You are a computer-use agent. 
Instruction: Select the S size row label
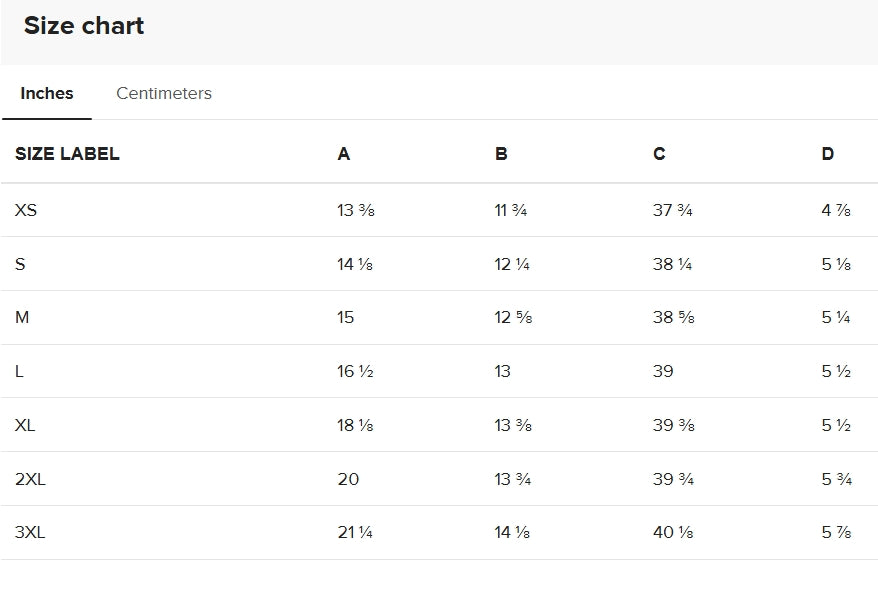coord(20,264)
